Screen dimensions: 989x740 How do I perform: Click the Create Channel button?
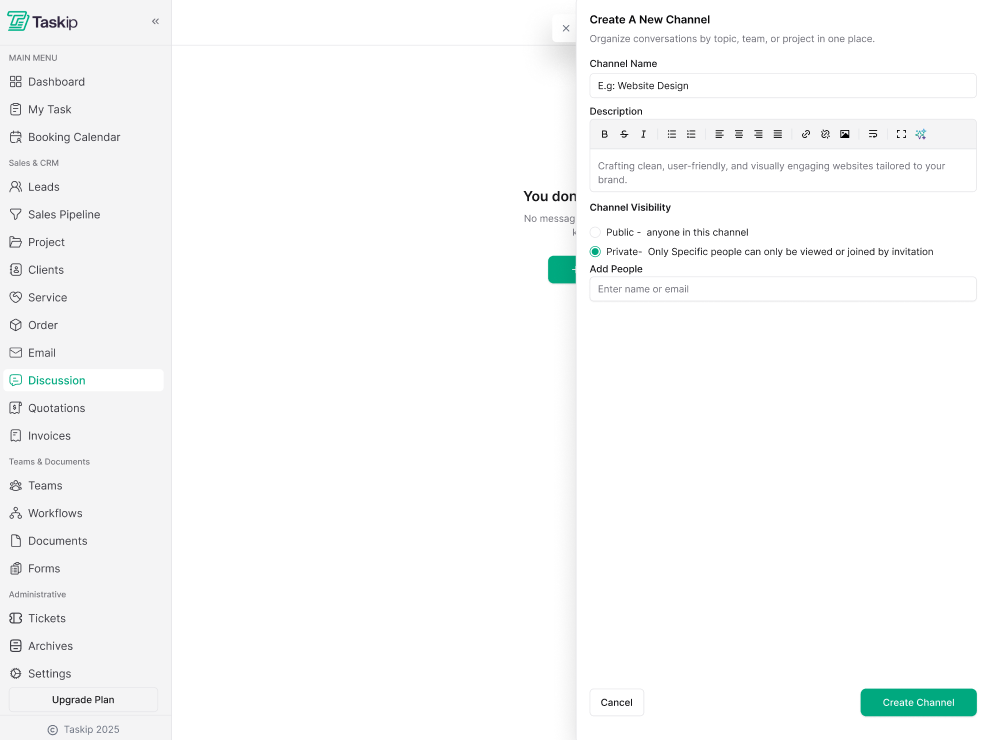pyautogui.click(x=918, y=702)
